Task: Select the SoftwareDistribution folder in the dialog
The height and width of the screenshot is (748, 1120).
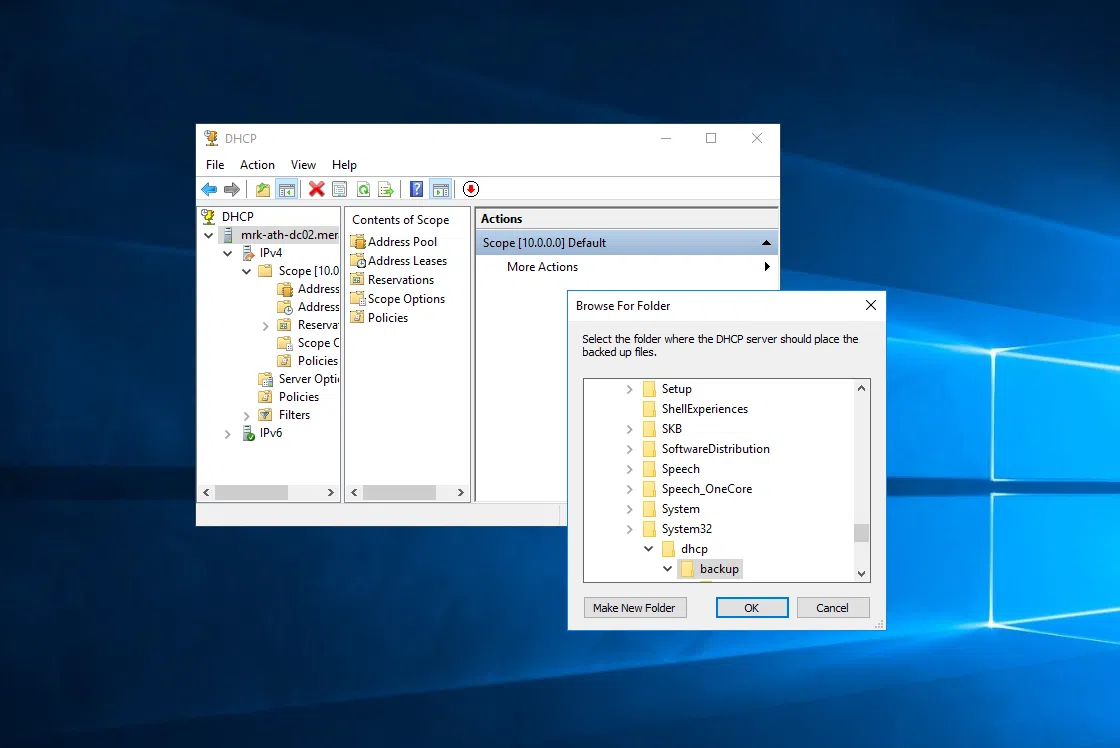Action: point(714,448)
